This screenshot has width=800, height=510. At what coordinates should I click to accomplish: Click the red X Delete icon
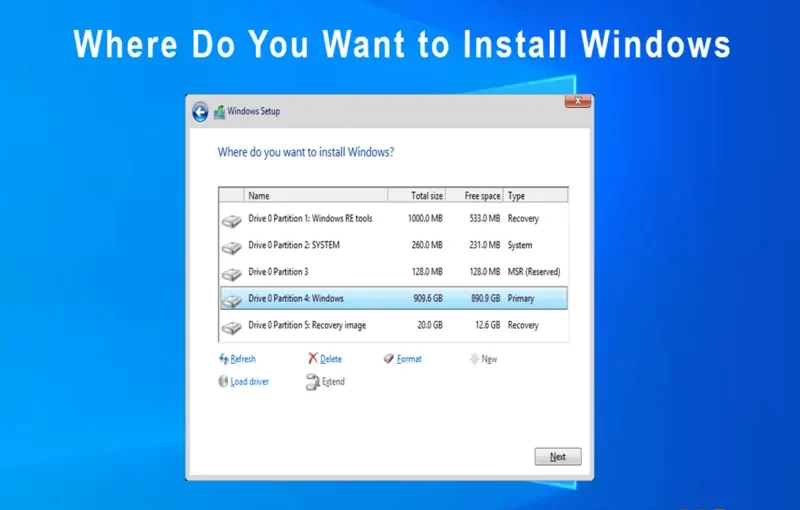(x=313, y=358)
